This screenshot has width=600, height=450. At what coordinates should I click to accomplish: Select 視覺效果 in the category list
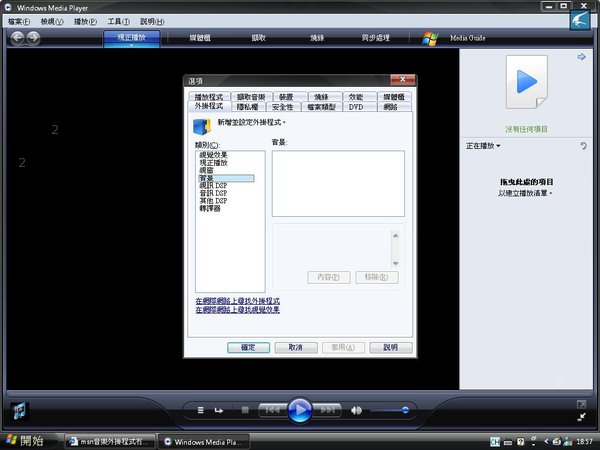tap(213, 155)
